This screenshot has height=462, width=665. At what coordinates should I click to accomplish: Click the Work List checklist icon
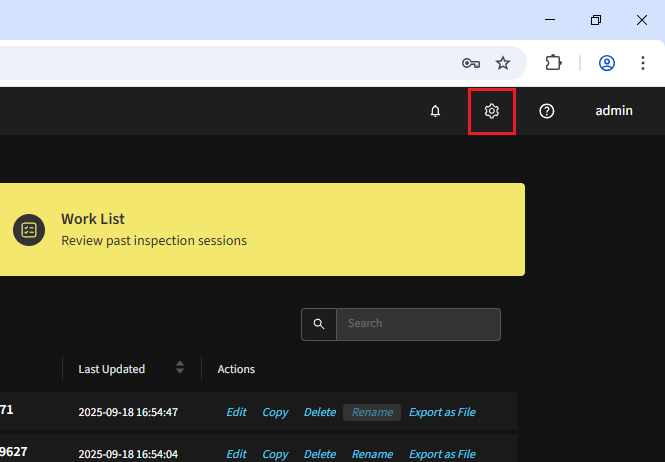click(29, 229)
